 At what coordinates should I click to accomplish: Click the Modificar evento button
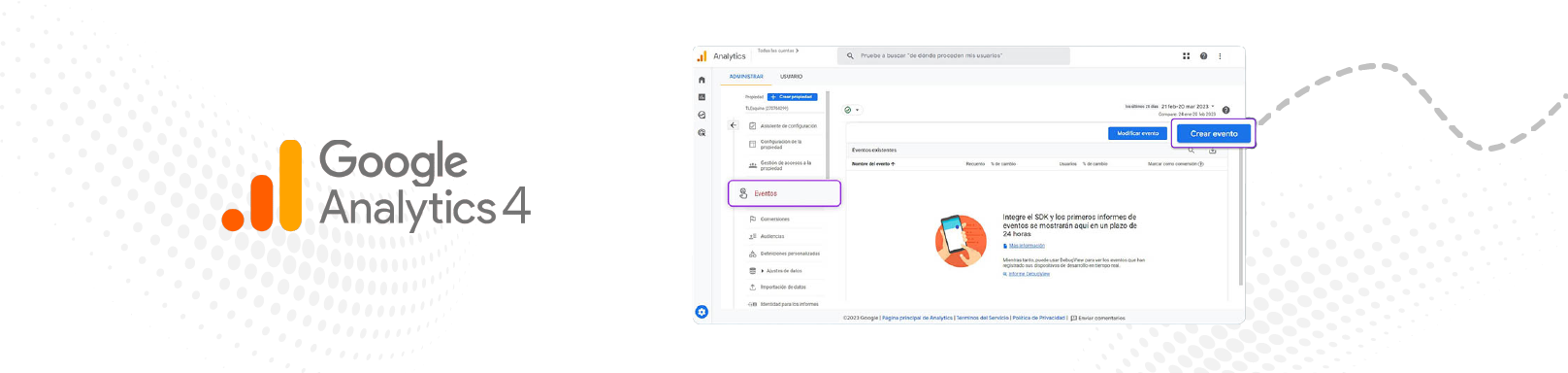(1137, 133)
